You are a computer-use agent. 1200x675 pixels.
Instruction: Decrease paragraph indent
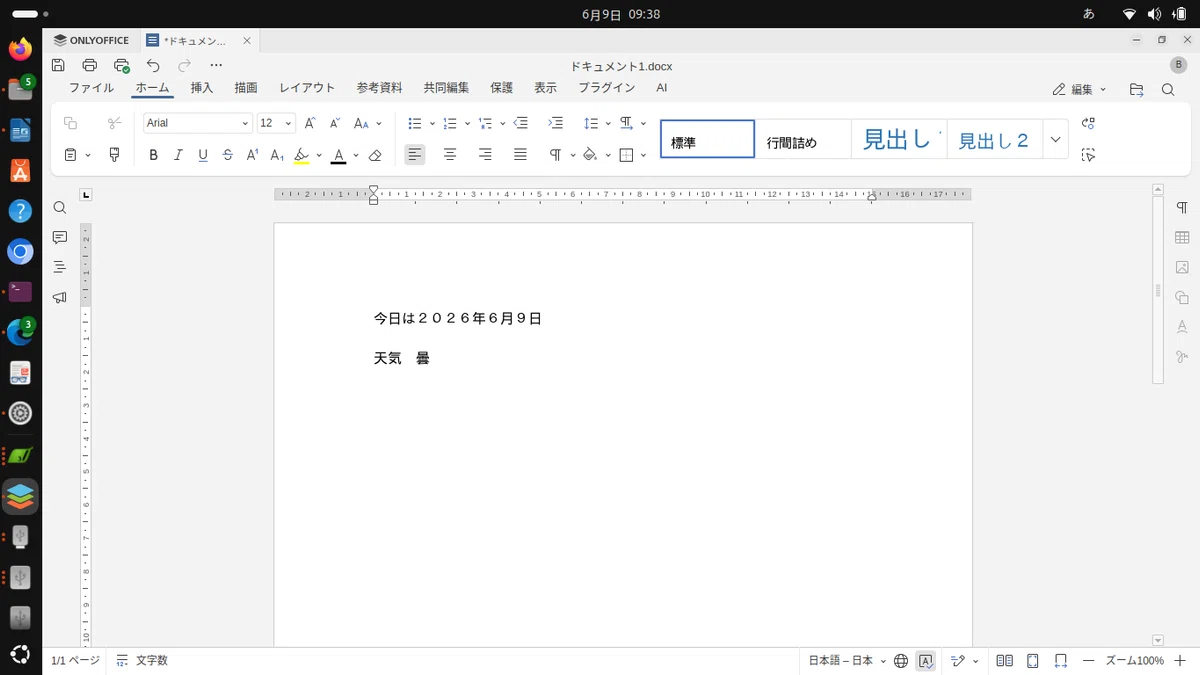[520, 123]
